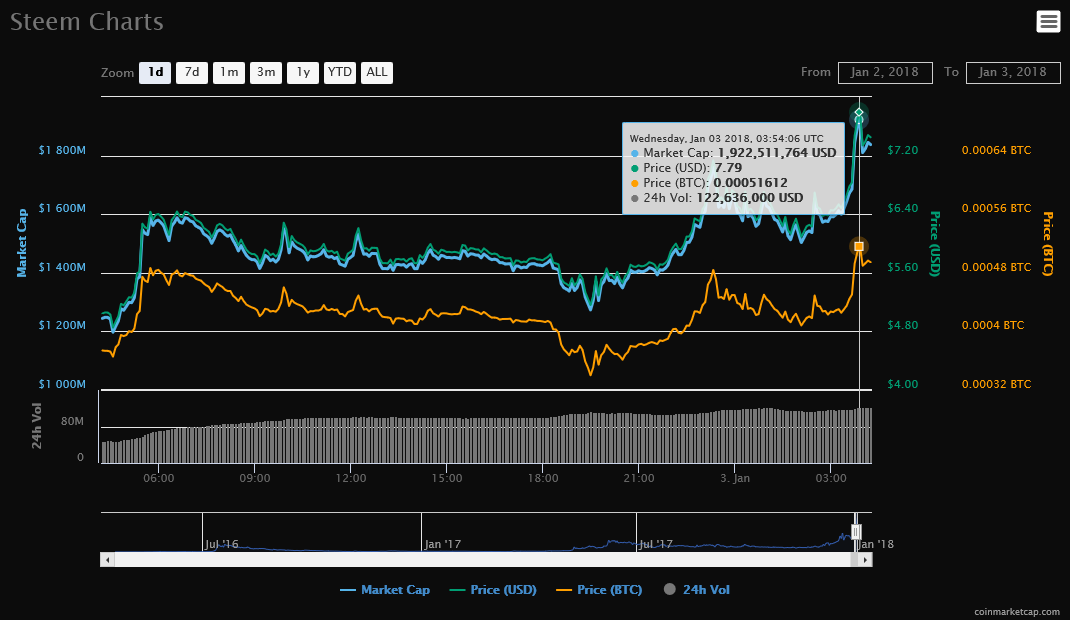The width and height of the screenshot is (1070, 620).
Task: Click the $7.20 USD price axis label
Action: pos(903,150)
